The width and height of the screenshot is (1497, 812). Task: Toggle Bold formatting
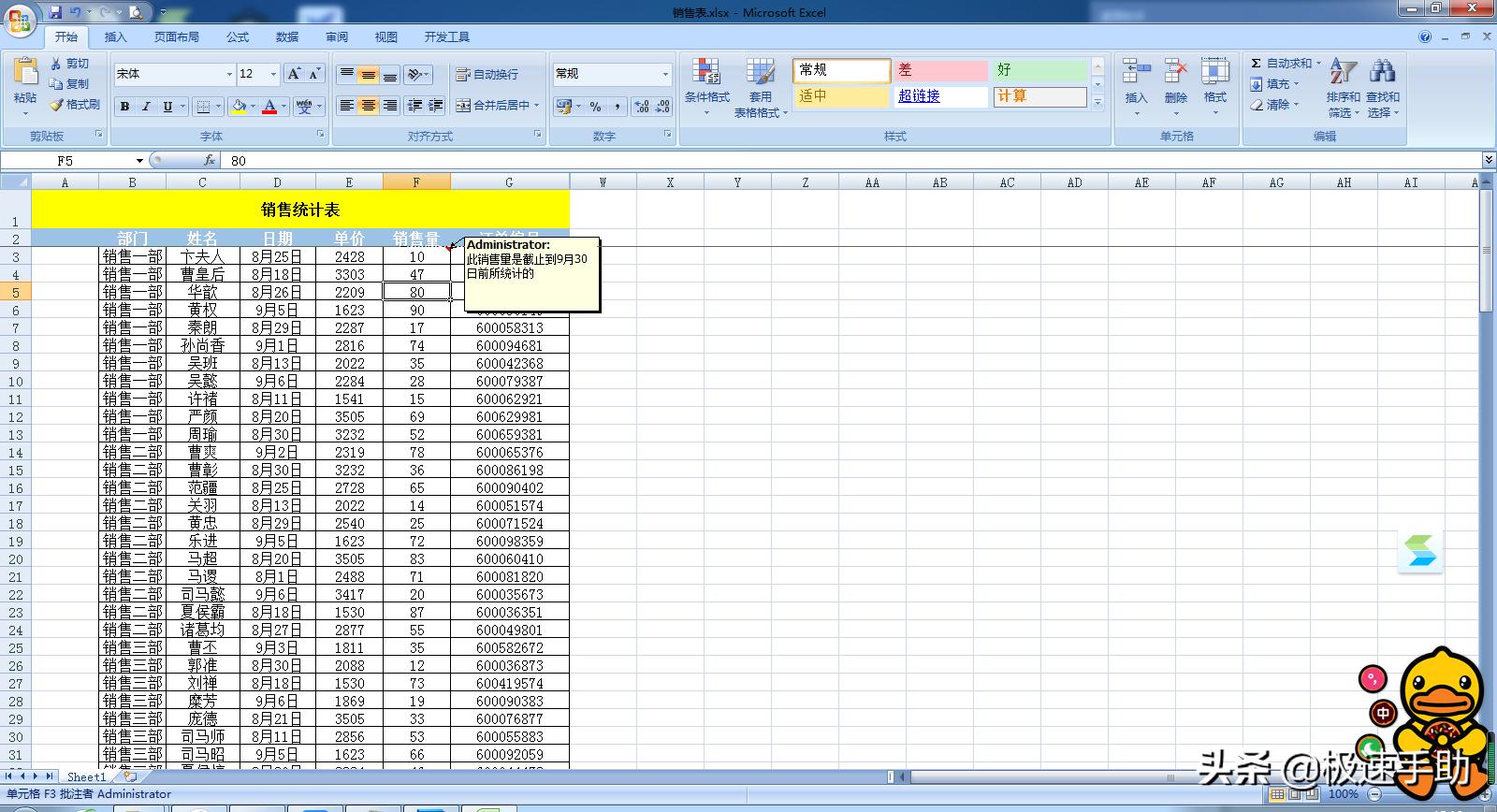coord(124,107)
